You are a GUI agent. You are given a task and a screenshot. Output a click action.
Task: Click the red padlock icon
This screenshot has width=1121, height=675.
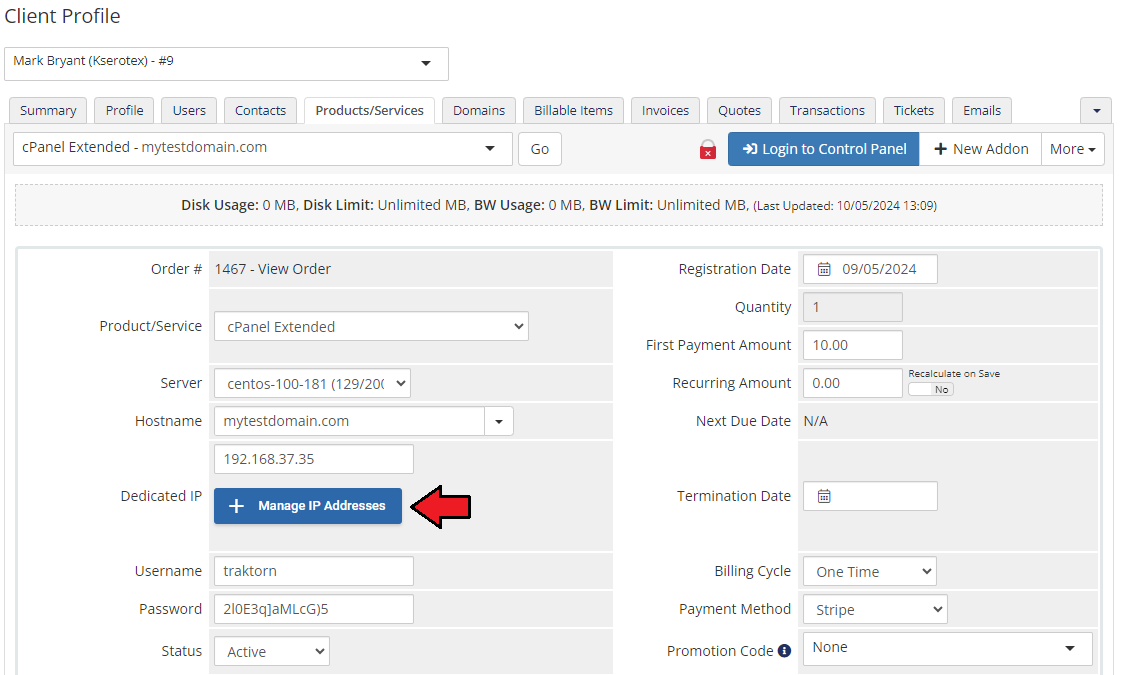[x=707, y=149]
